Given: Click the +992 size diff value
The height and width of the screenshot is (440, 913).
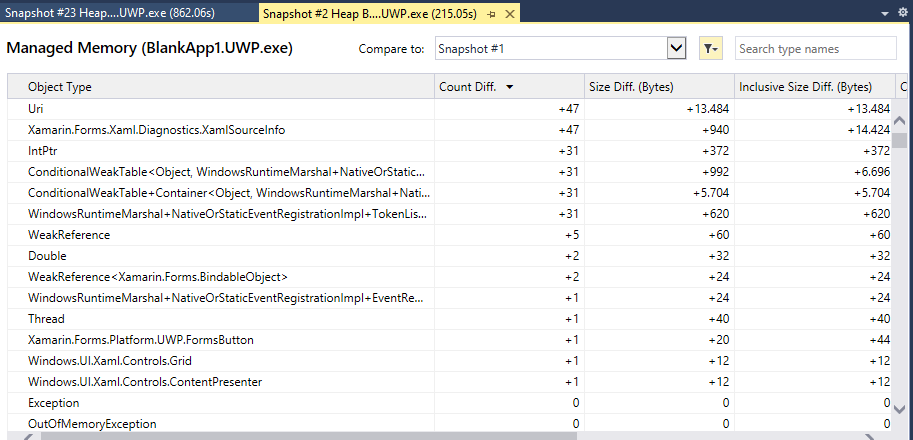Looking at the screenshot, I should pos(715,172).
